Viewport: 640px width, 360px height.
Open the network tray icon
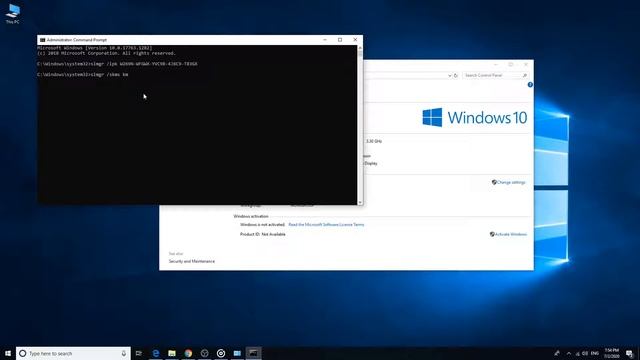577,353
